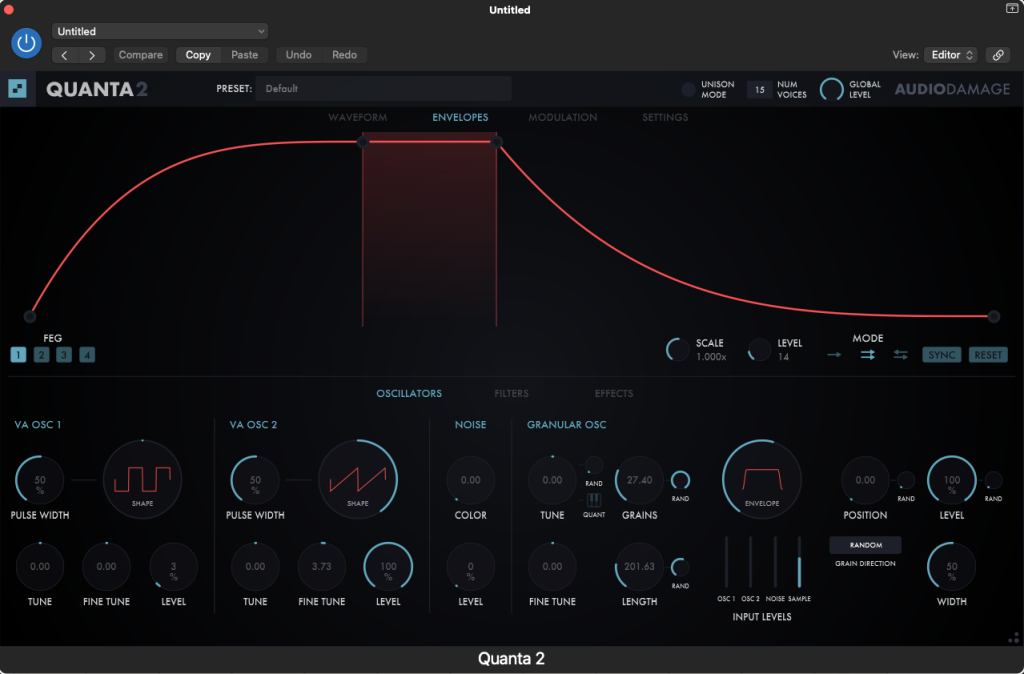This screenshot has width=1024, height=674.
Task: Click the VA OSC 1 square wave shape
Action: coord(142,480)
